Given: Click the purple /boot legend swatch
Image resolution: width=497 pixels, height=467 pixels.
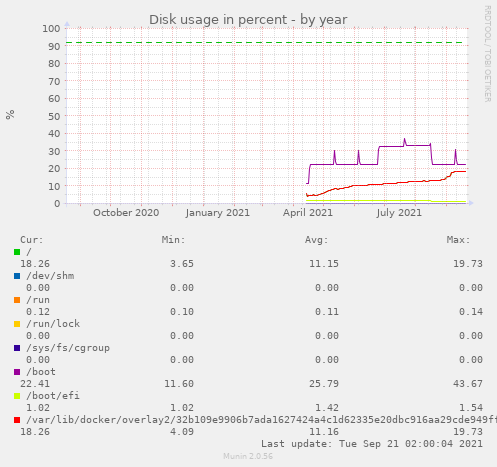Looking at the screenshot, I should pyautogui.click(x=17, y=372).
